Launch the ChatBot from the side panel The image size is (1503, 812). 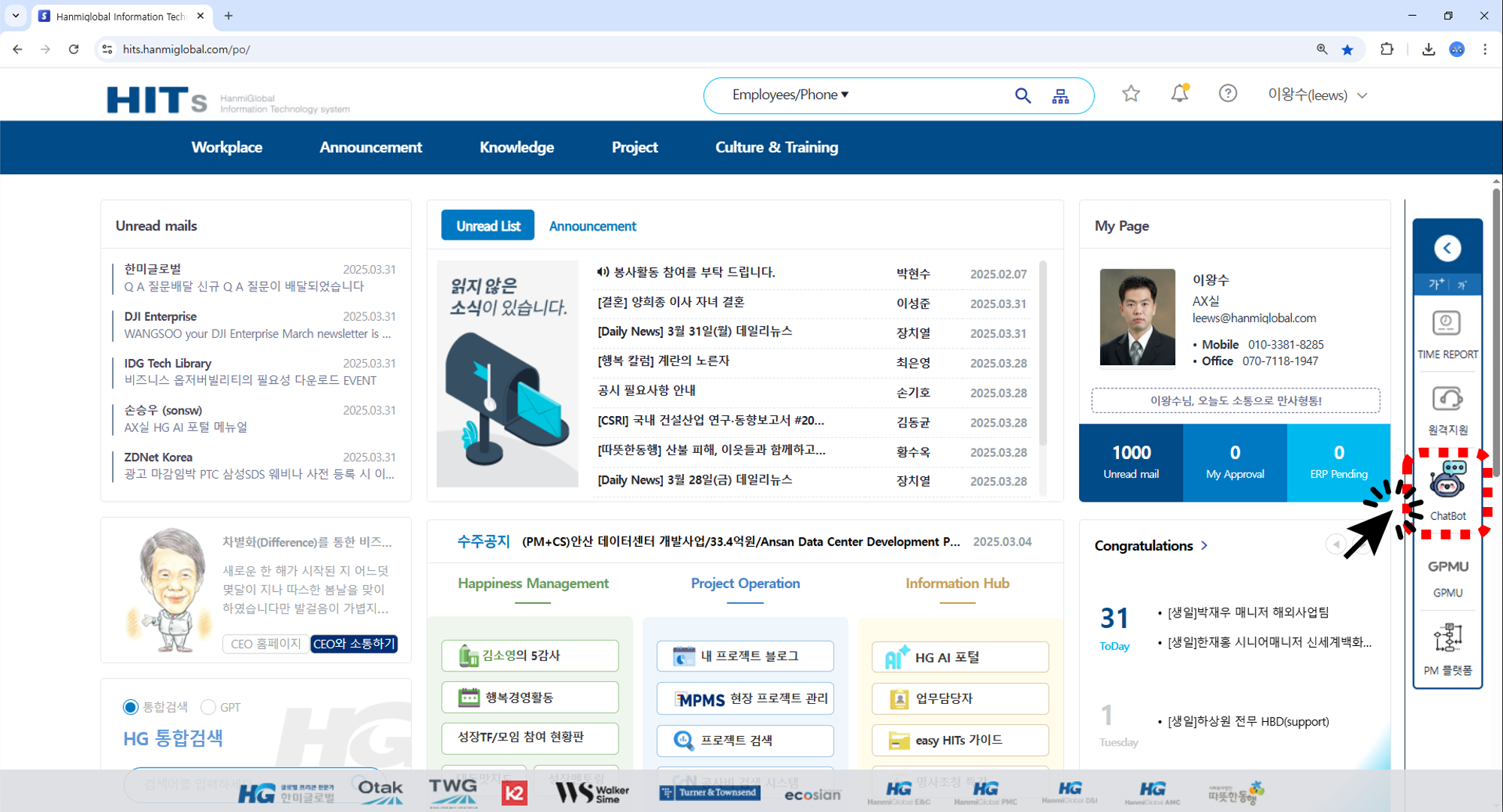pos(1448,491)
